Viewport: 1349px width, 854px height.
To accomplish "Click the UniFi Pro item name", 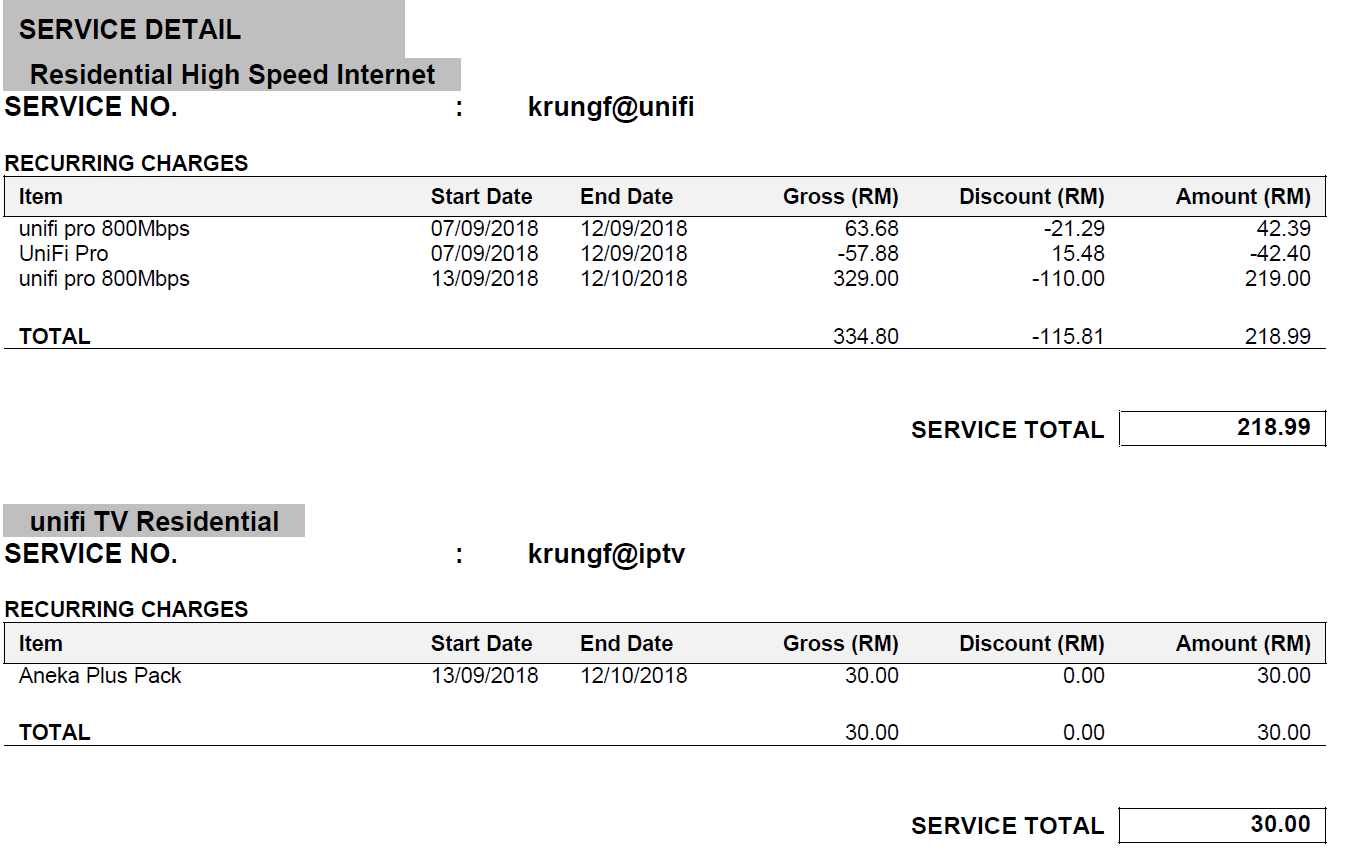I will pos(63,254).
